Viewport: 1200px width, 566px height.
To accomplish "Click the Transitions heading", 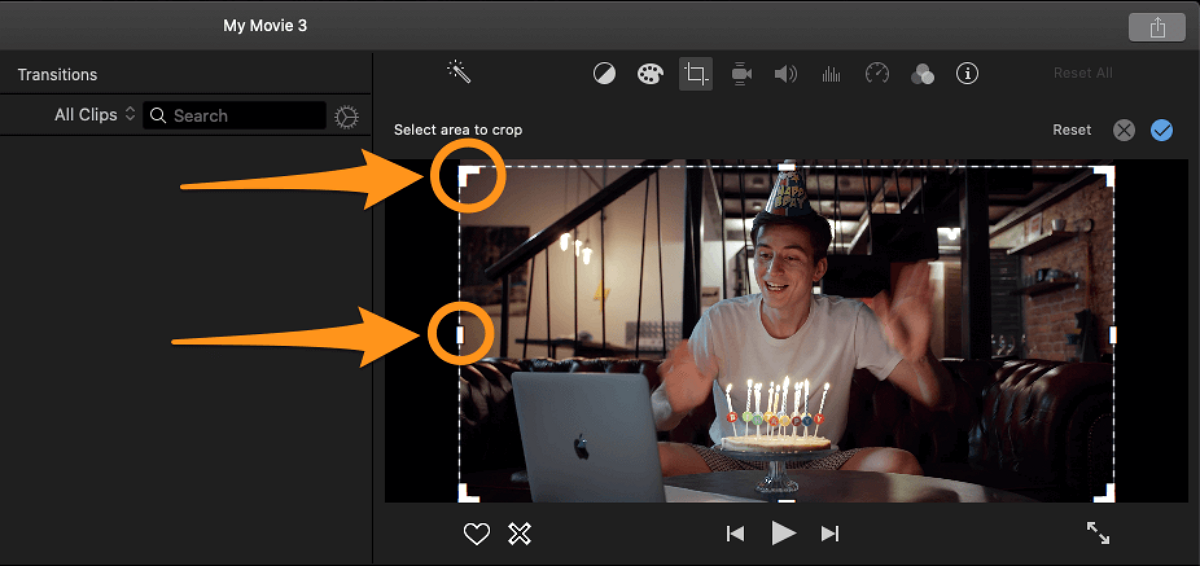I will (x=57, y=75).
